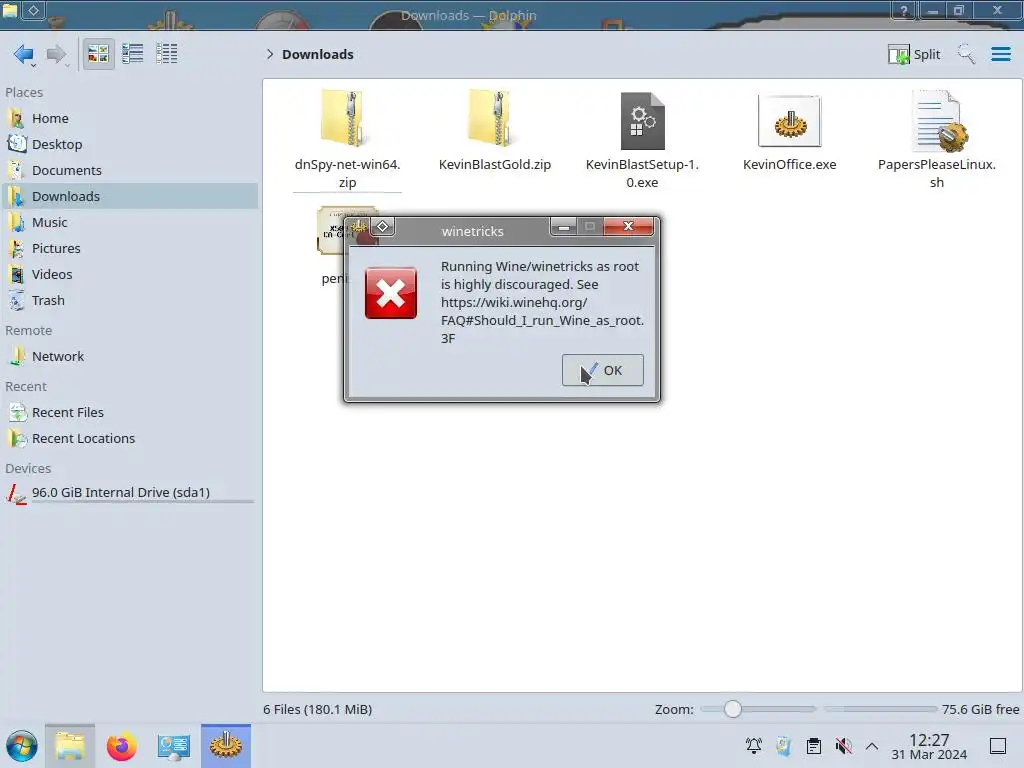Open Network under Remote
Viewport: 1024px width, 768px height.
pyautogui.click(x=131, y=357)
